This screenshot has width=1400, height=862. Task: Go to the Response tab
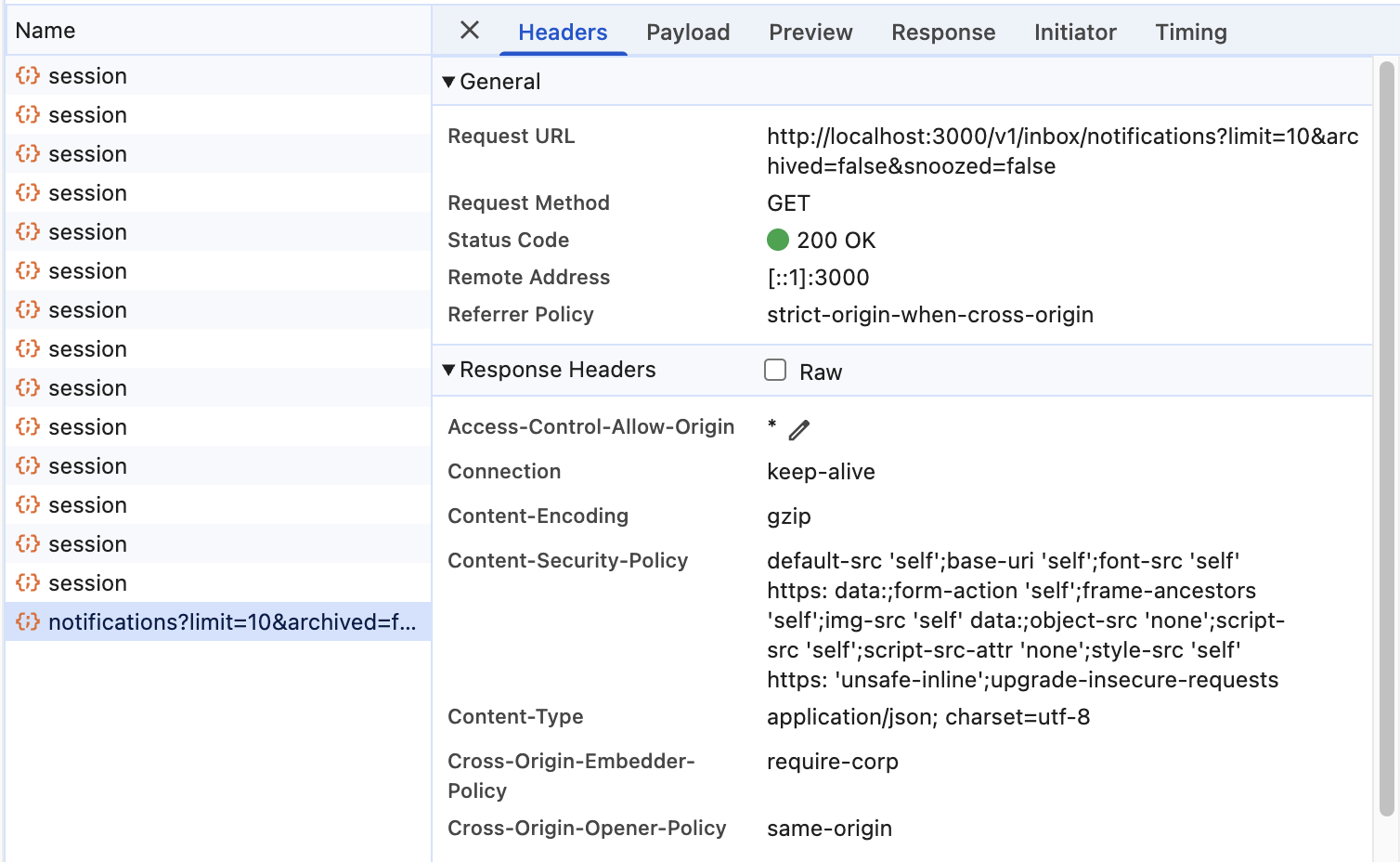pyautogui.click(x=943, y=33)
